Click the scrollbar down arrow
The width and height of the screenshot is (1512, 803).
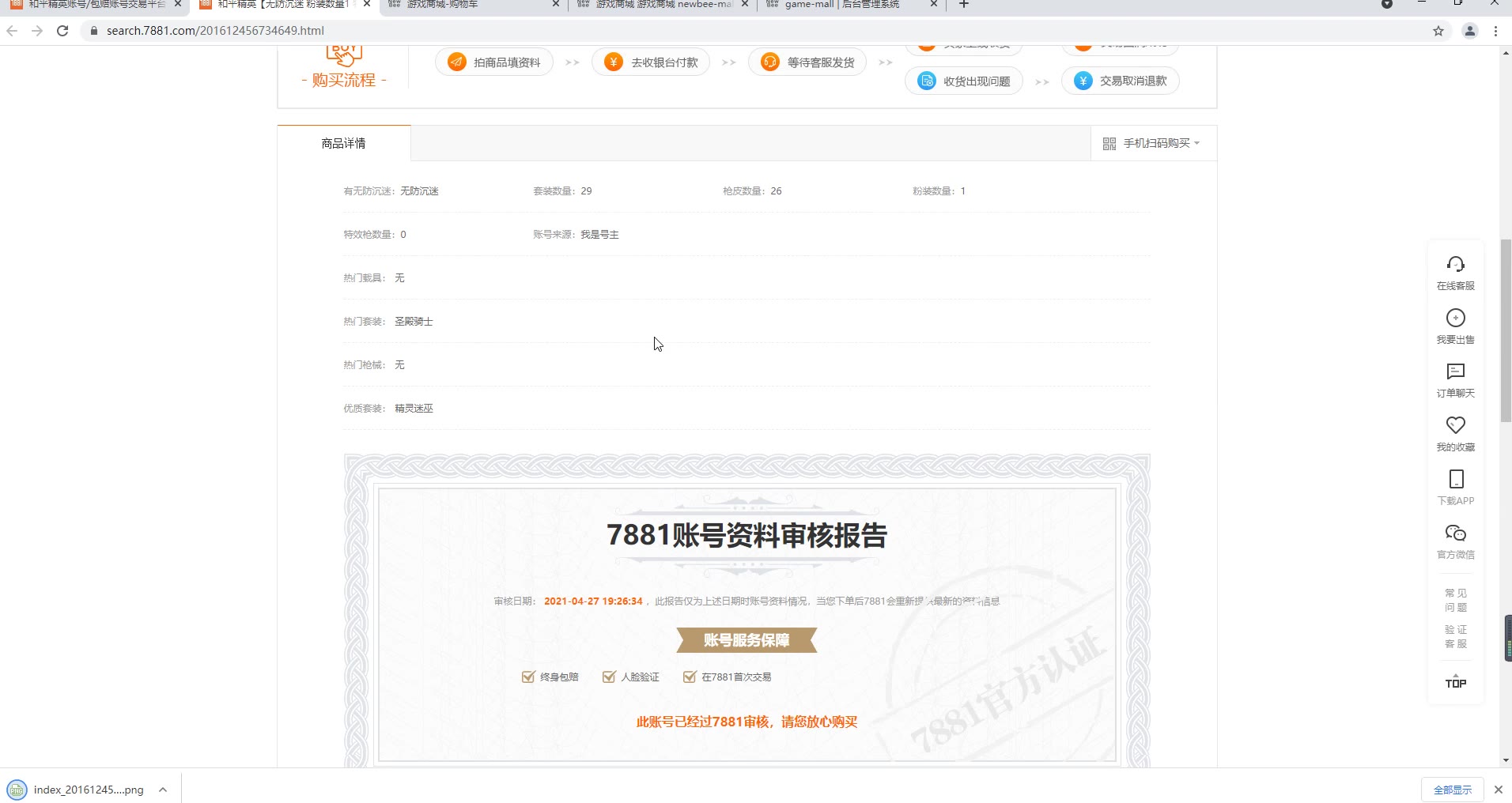point(1506,760)
